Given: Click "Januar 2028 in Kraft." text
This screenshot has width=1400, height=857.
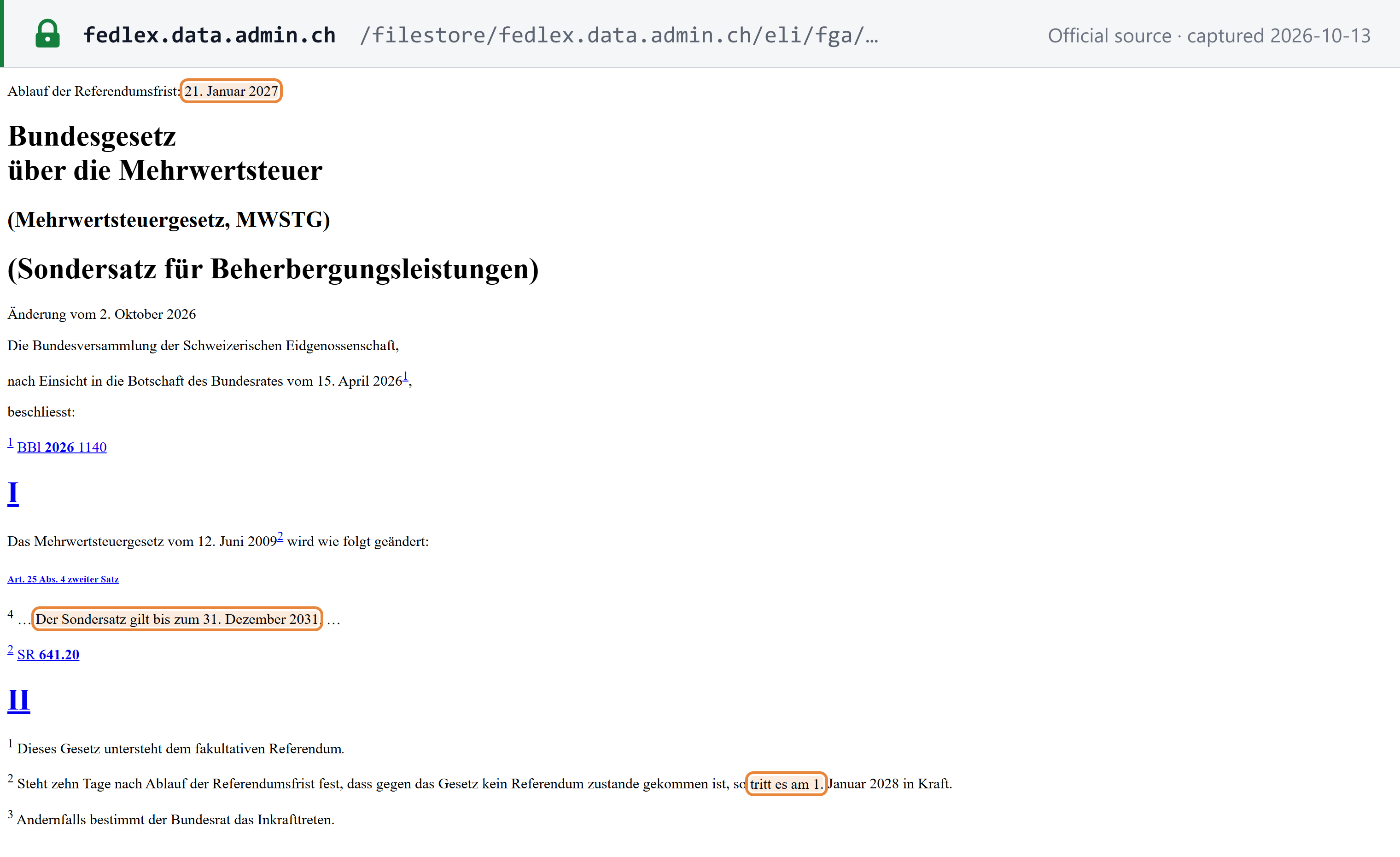Looking at the screenshot, I should coord(890,784).
